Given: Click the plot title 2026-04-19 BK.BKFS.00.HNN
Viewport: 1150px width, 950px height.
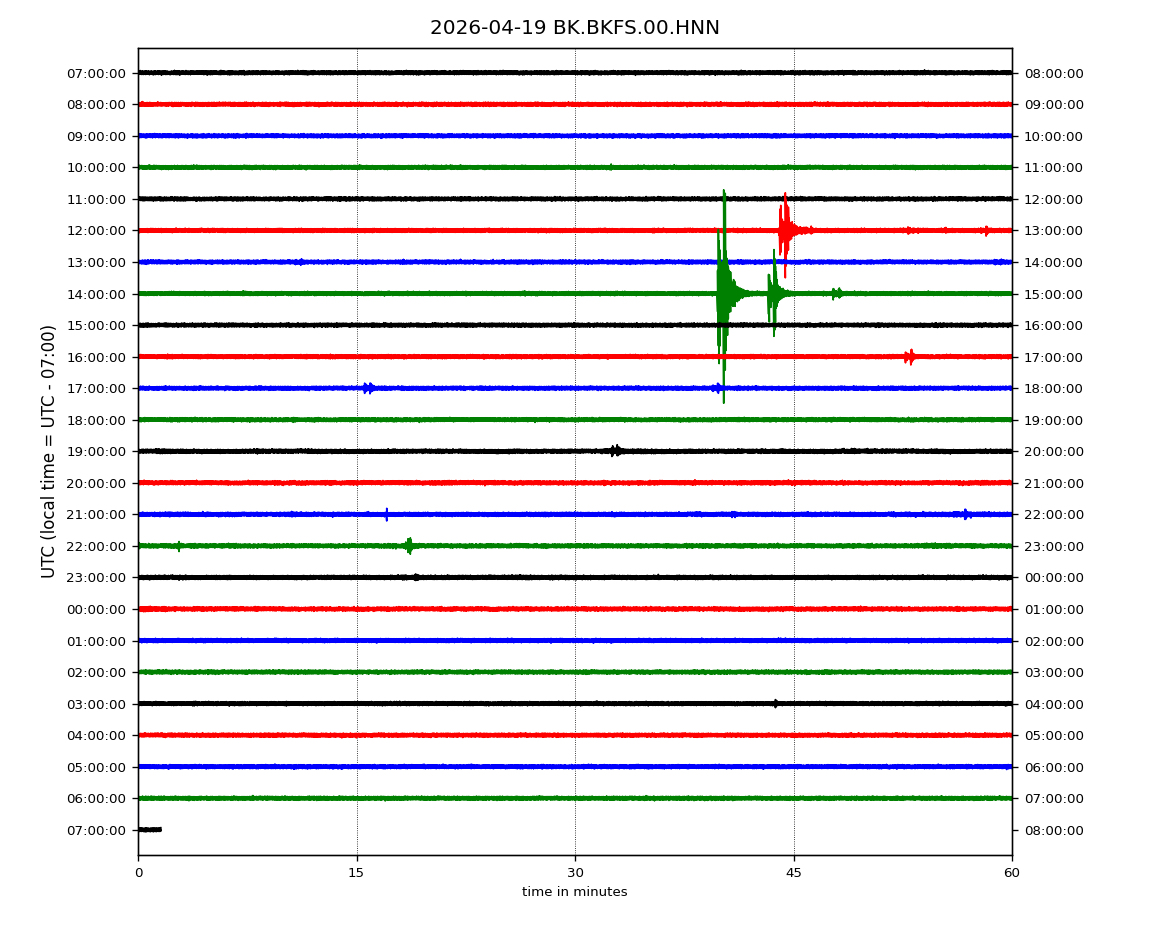Looking at the screenshot, I should (574, 28).
